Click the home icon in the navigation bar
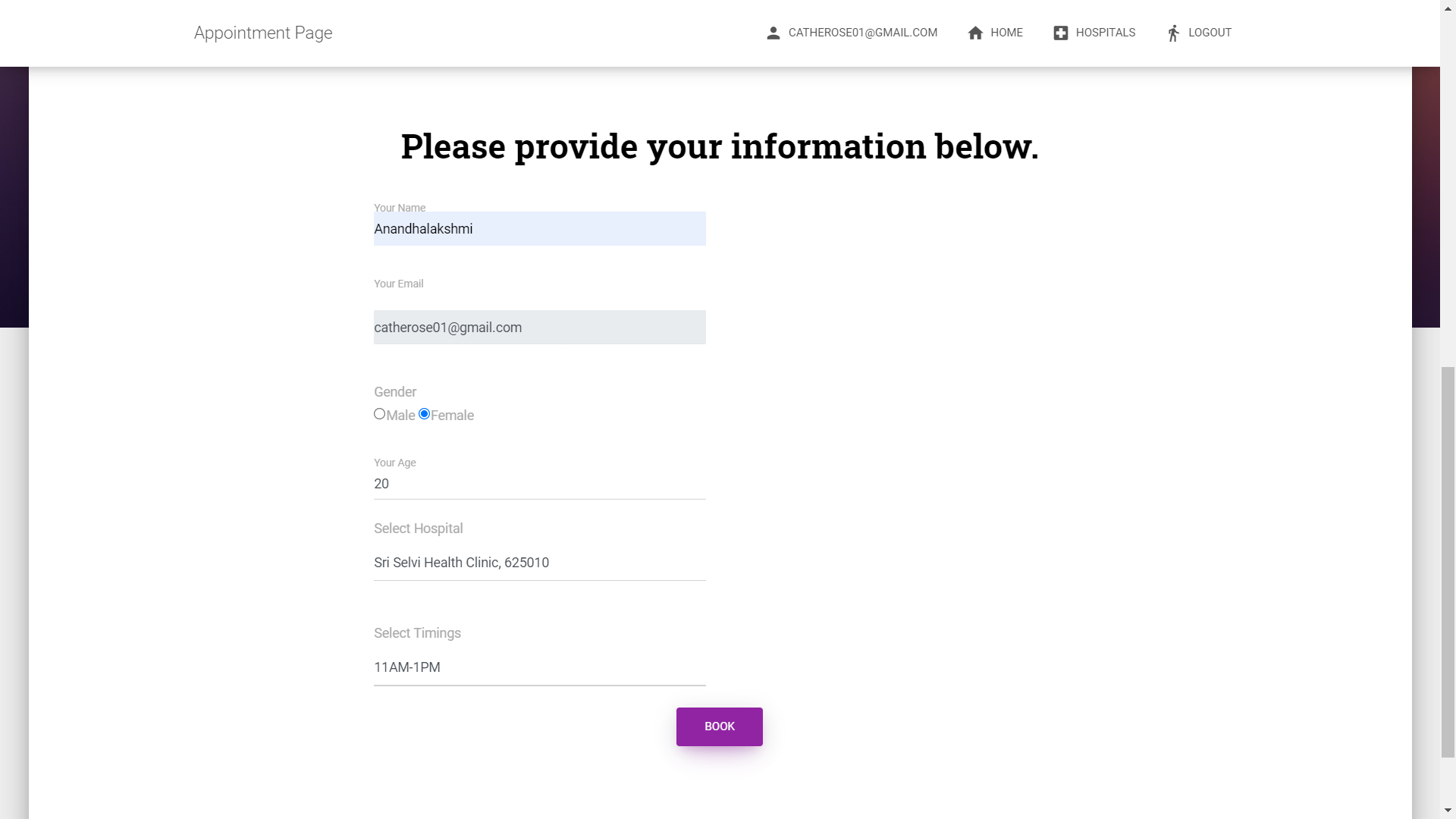Image resolution: width=1456 pixels, height=819 pixels. click(x=974, y=33)
